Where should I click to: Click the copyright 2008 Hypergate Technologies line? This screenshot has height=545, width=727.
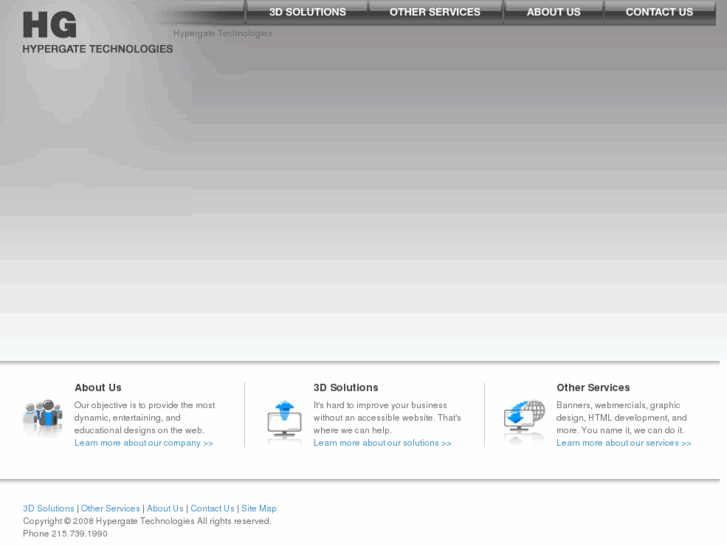[x=147, y=521]
